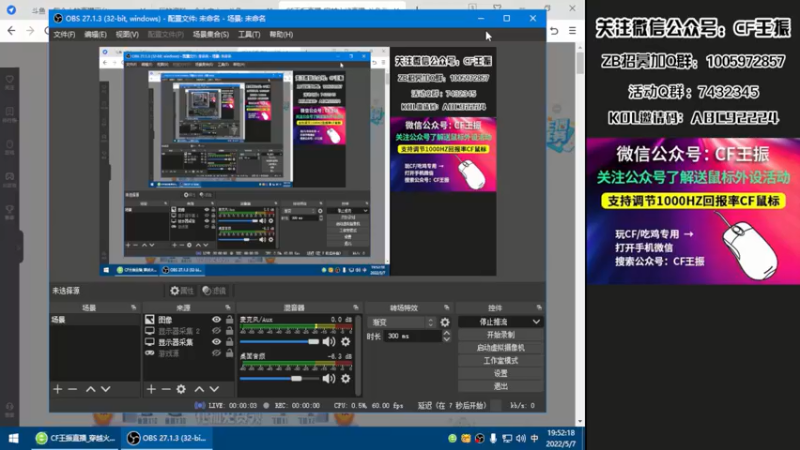Click the OBS preview canvas

297,162
